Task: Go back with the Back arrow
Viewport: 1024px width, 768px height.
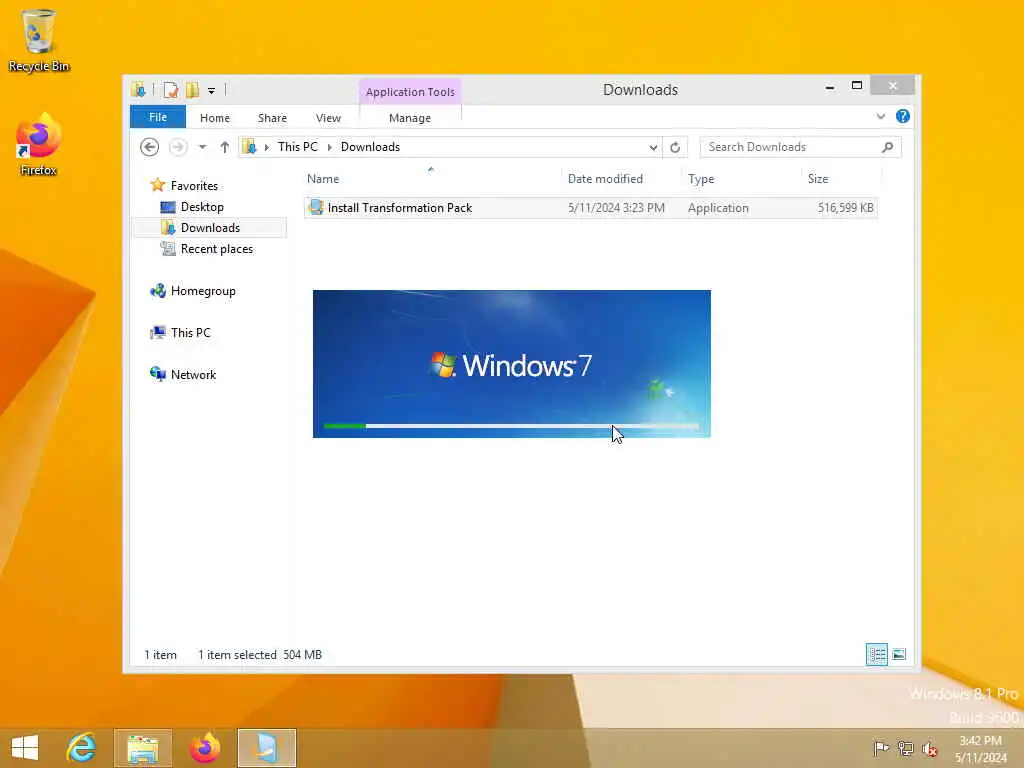Action: 150,147
